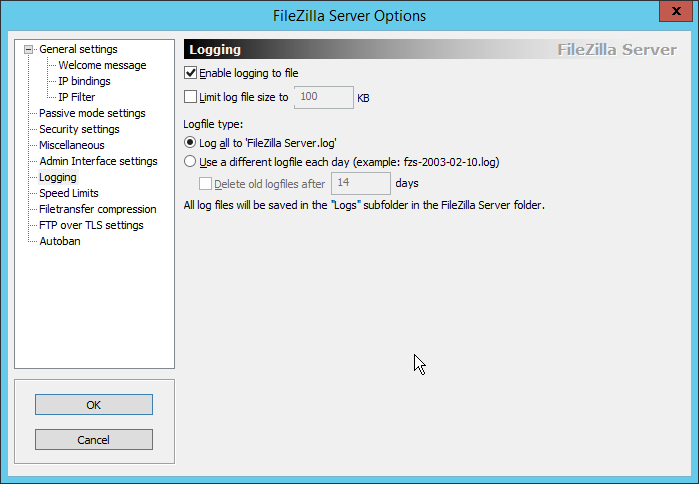
Task: Go to the IP Filter settings
Action: click(x=76, y=97)
